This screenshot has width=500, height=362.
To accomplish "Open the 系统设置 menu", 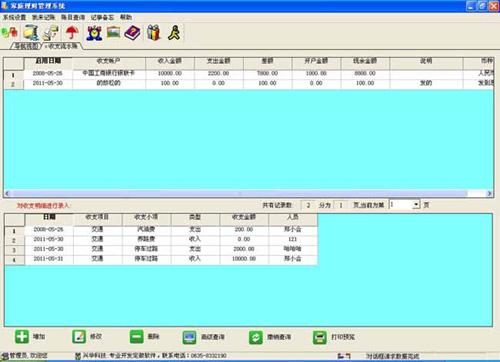I will pyautogui.click(x=14, y=17).
